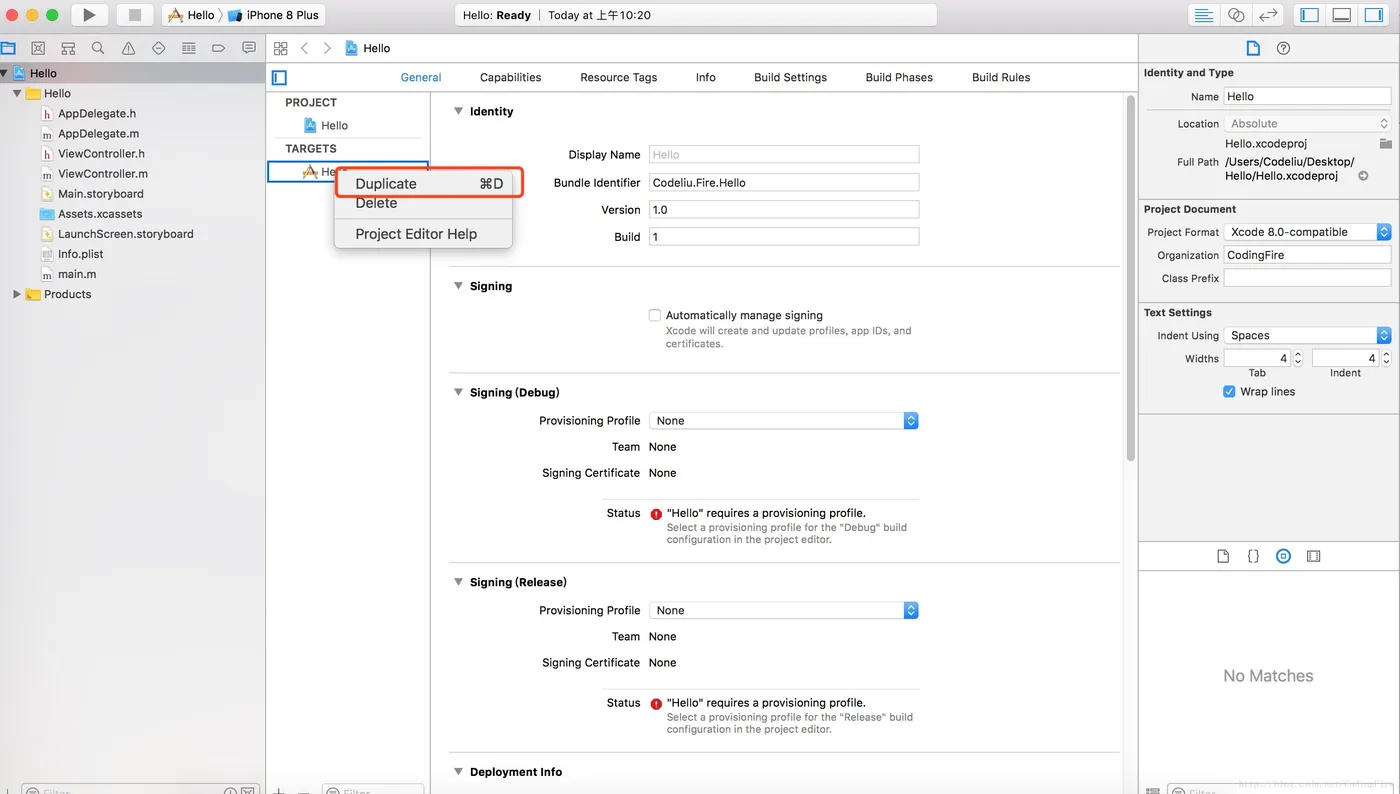Uncheck the Wrap lines checkbox
This screenshot has width=1400, height=794.
[1229, 392]
